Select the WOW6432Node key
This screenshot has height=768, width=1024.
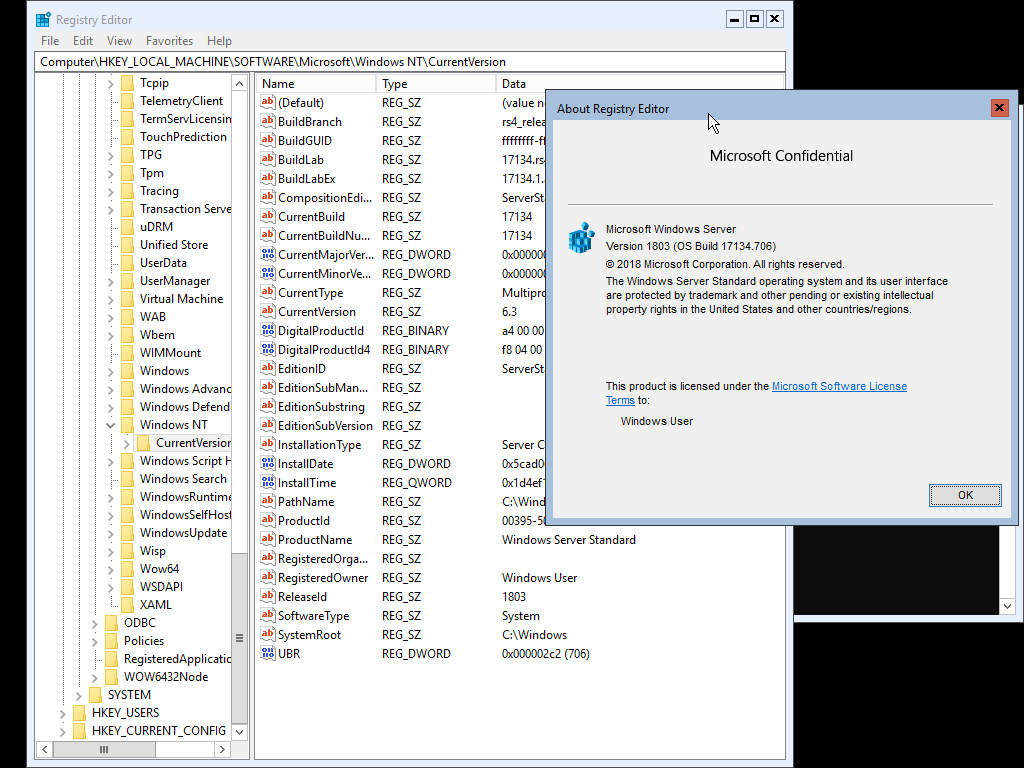click(x=166, y=677)
